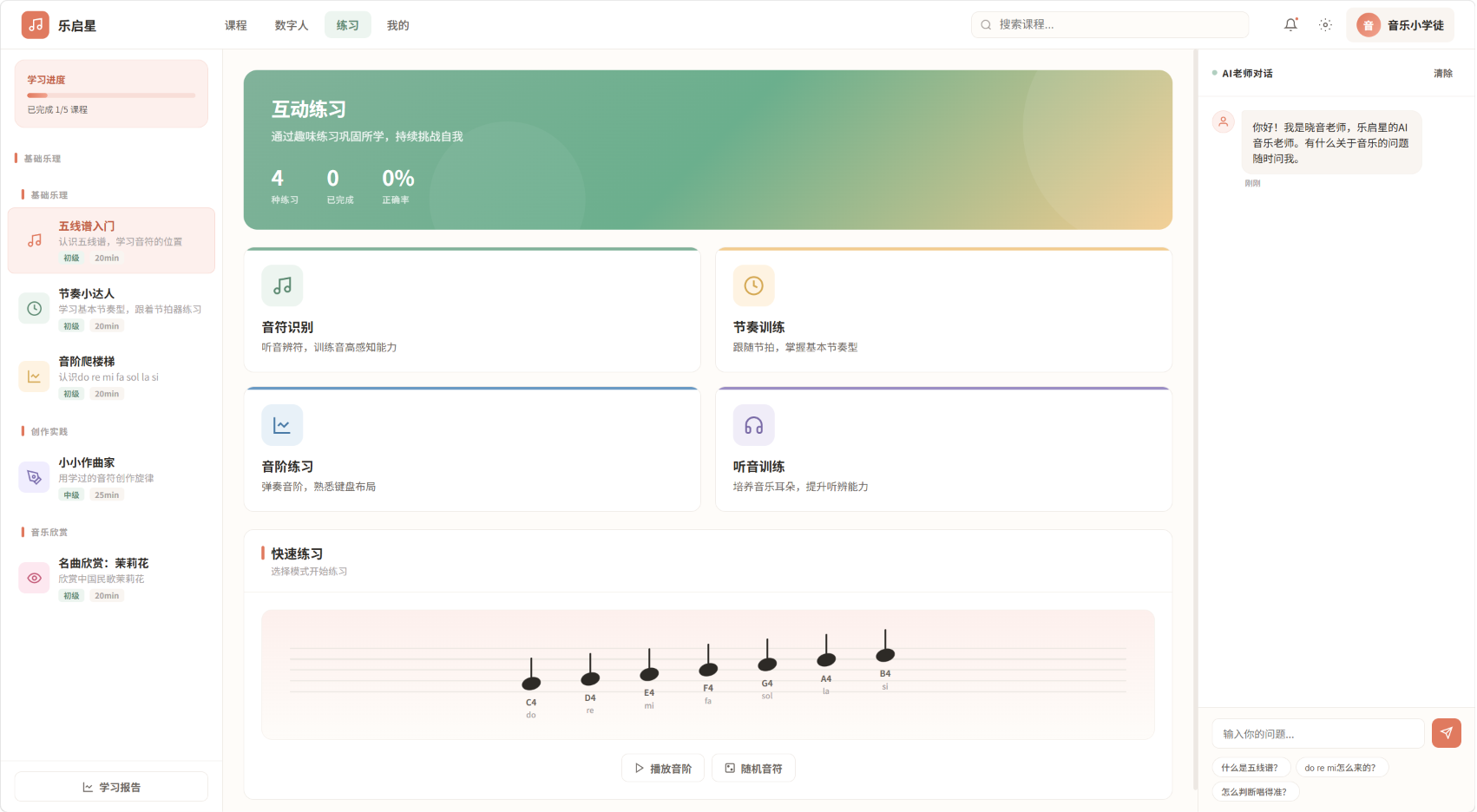The image size is (1477, 812).
Task: Click the suggestion 什么是五线谱?
Action: pos(1250,768)
